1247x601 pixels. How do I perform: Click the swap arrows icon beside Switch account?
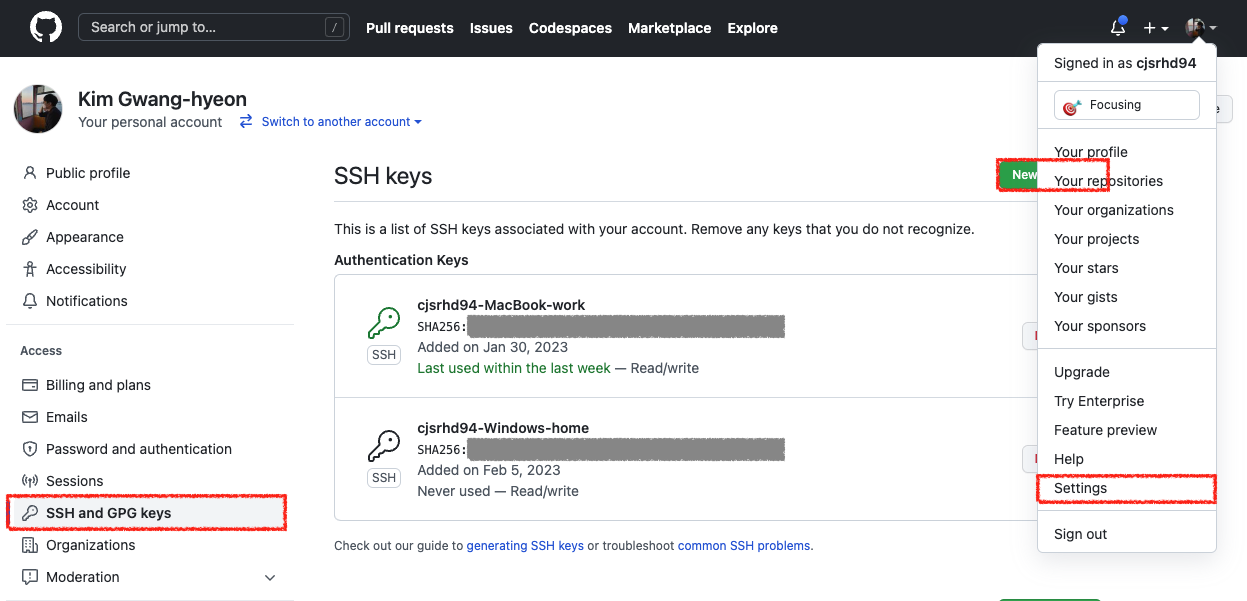coord(246,122)
